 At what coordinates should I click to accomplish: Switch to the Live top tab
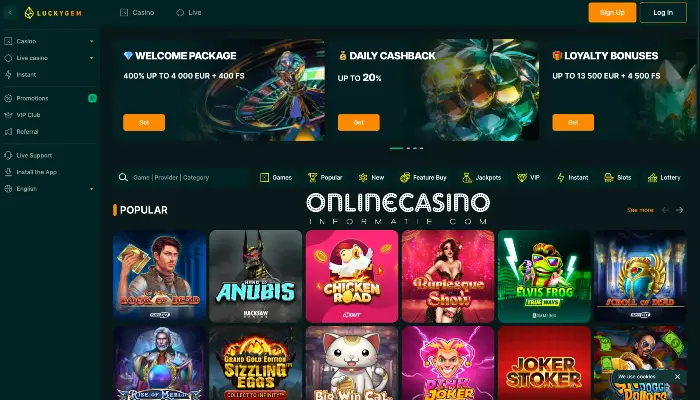pyautogui.click(x=189, y=12)
